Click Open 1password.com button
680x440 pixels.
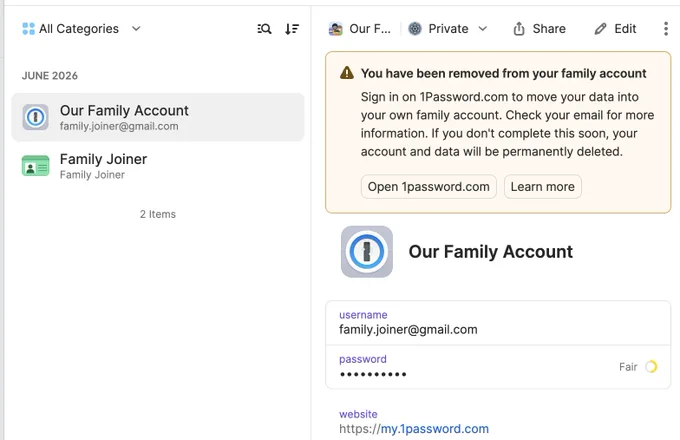(x=428, y=187)
